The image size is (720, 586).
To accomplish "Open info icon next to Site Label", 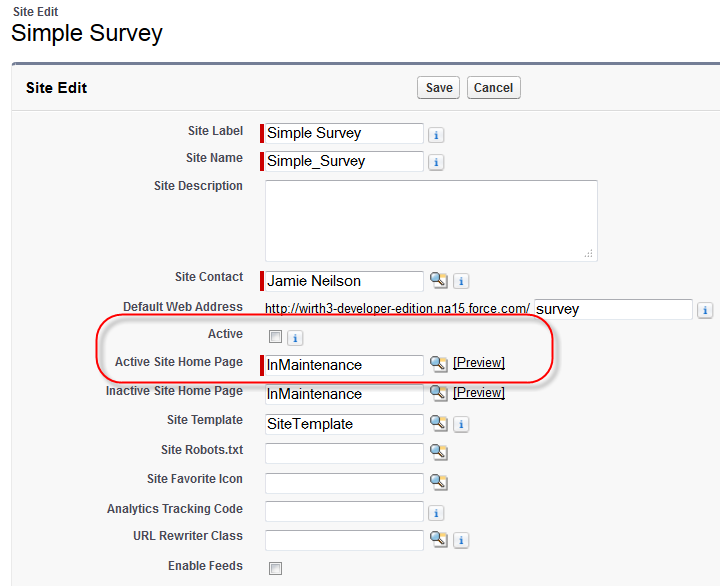I will click(x=436, y=135).
